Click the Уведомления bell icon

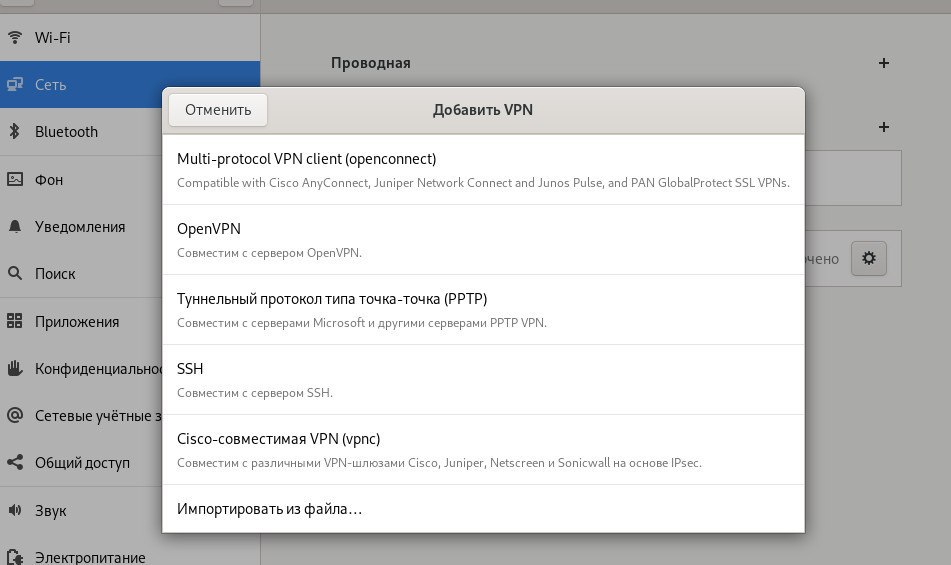coord(15,227)
